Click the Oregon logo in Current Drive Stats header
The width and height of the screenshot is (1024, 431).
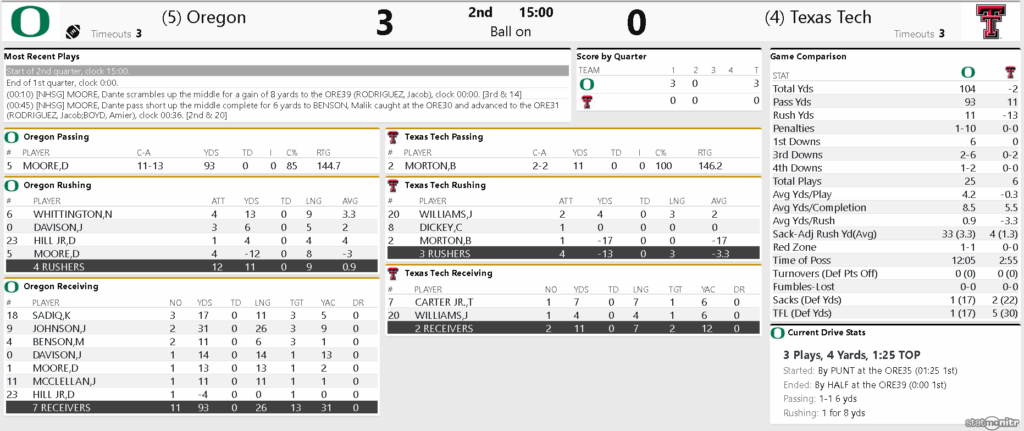click(776, 332)
